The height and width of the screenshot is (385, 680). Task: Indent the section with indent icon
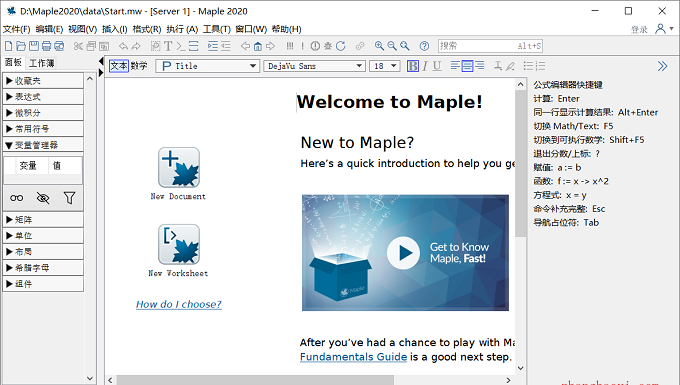pos(213,46)
